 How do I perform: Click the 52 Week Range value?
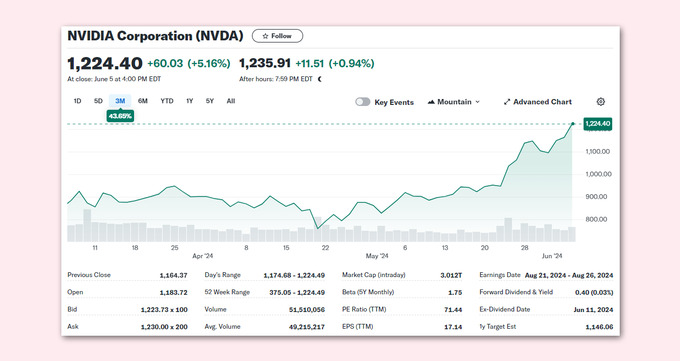point(297,292)
